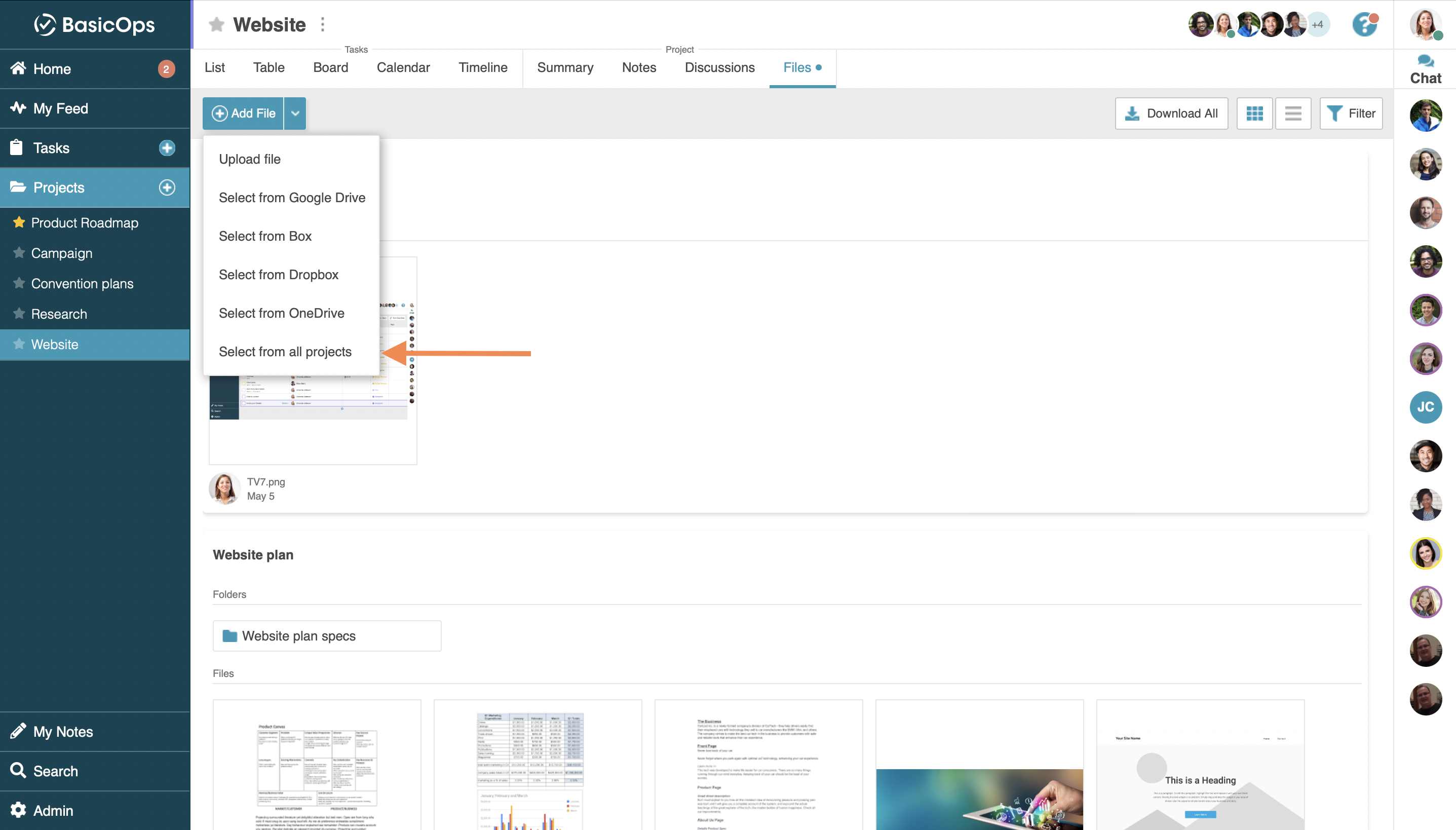Unstar the Product Roadmap project
This screenshot has width=1456, height=830.
point(19,222)
